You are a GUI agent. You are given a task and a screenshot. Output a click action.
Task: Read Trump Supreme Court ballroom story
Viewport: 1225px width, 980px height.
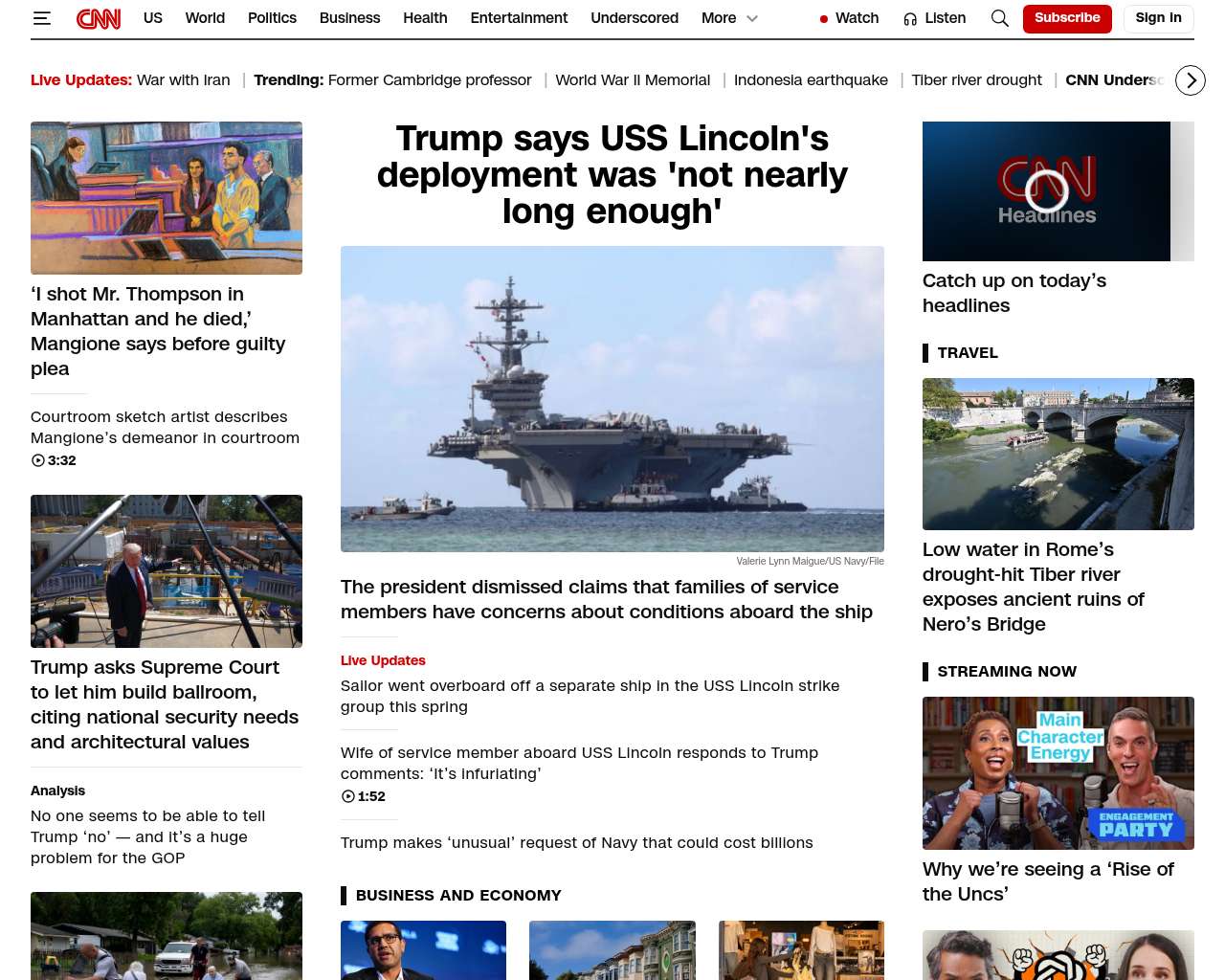[x=165, y=704]
